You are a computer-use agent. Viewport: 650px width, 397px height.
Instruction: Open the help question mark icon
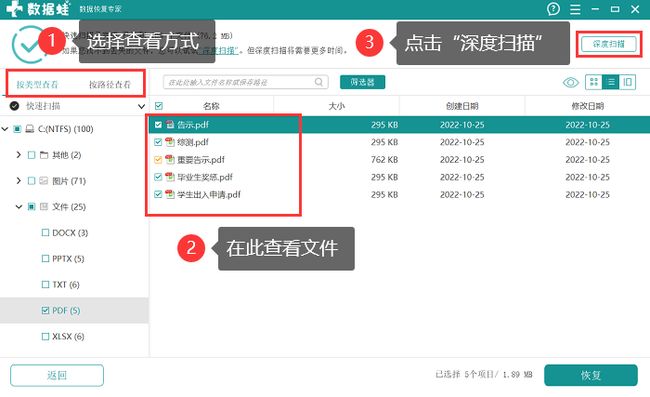tap(553, 9)
